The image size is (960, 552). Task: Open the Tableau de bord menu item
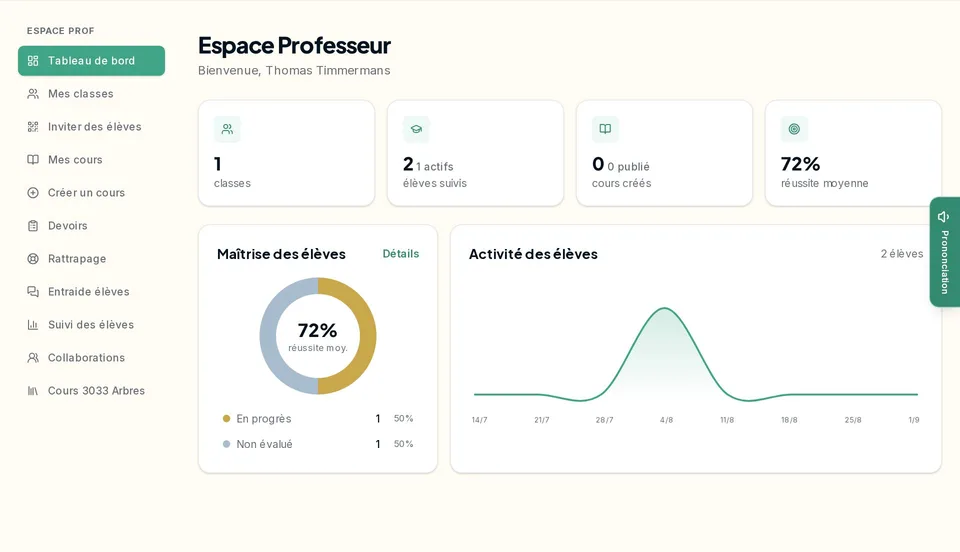pos(91,61)
